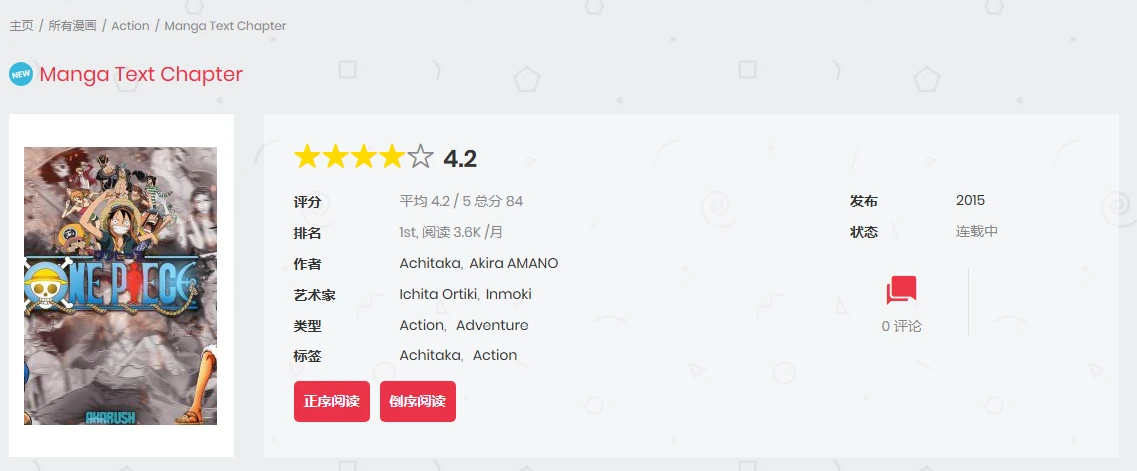Click the Manga Text Chapter title
Screen dimensions: 1137x471
coord(141,74)
